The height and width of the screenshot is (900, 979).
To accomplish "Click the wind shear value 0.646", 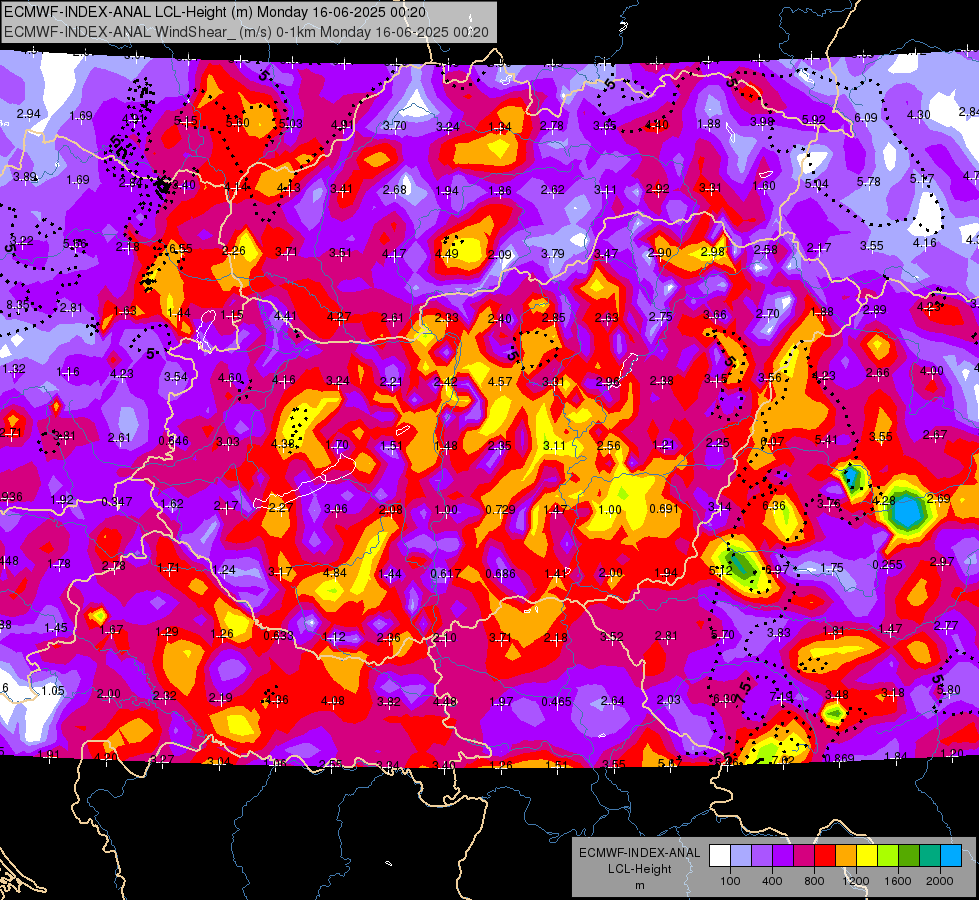I will (x=173, y=440).
